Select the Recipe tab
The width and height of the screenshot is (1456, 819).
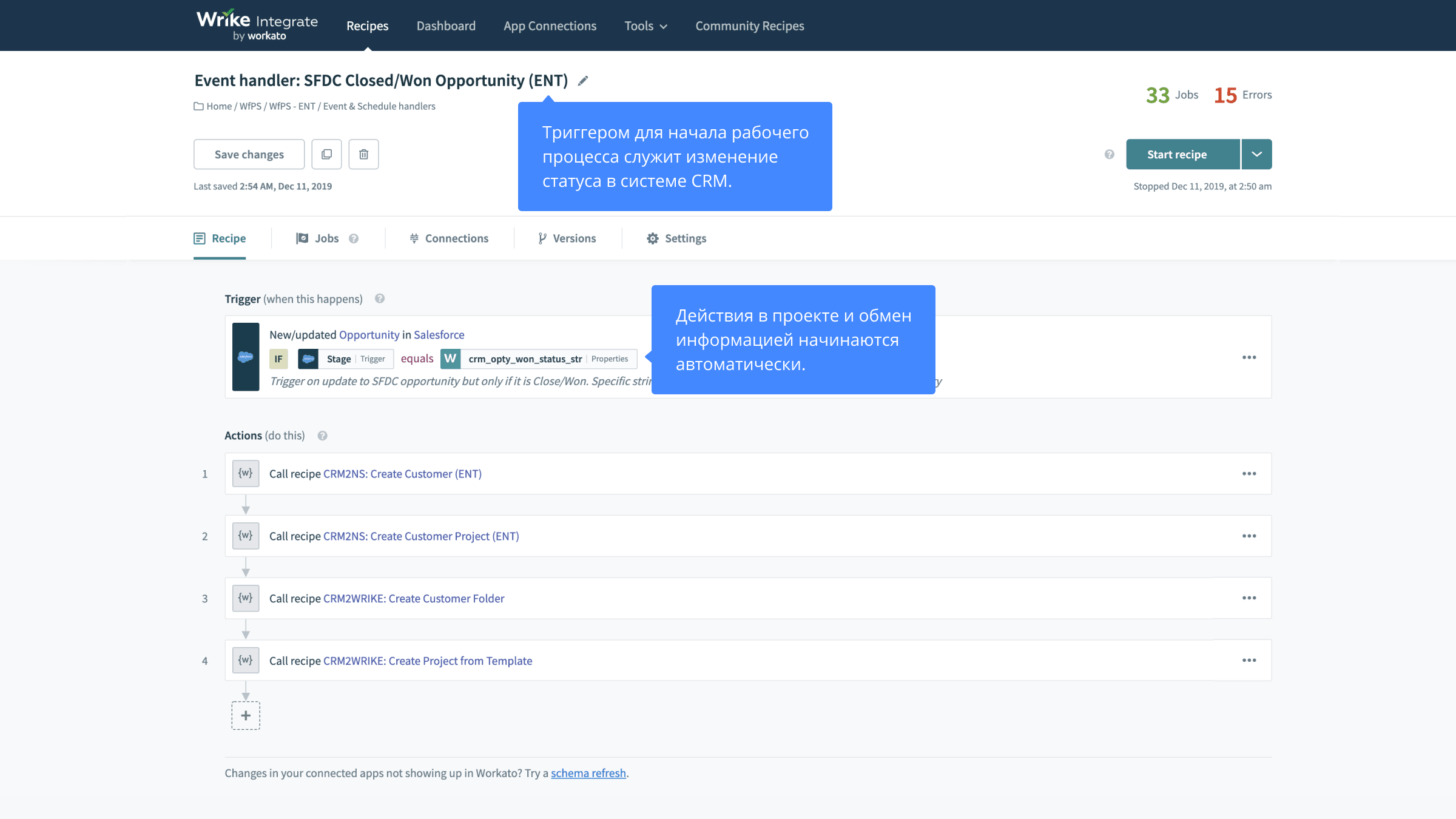[220, 238]
